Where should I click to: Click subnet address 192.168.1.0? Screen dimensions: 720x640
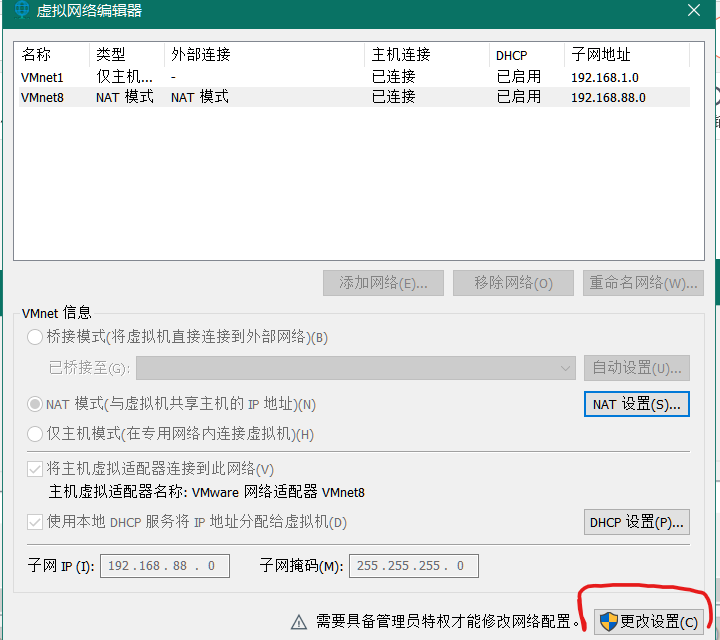point(605,77)
